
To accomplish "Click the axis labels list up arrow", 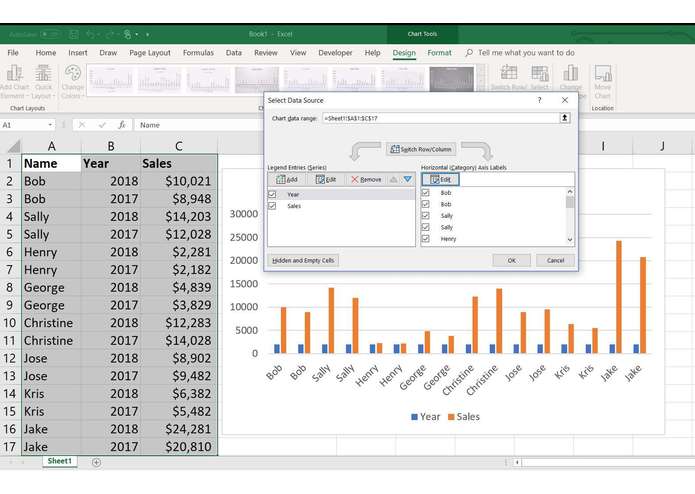I will pyautogui.click(x=570, y=191).
